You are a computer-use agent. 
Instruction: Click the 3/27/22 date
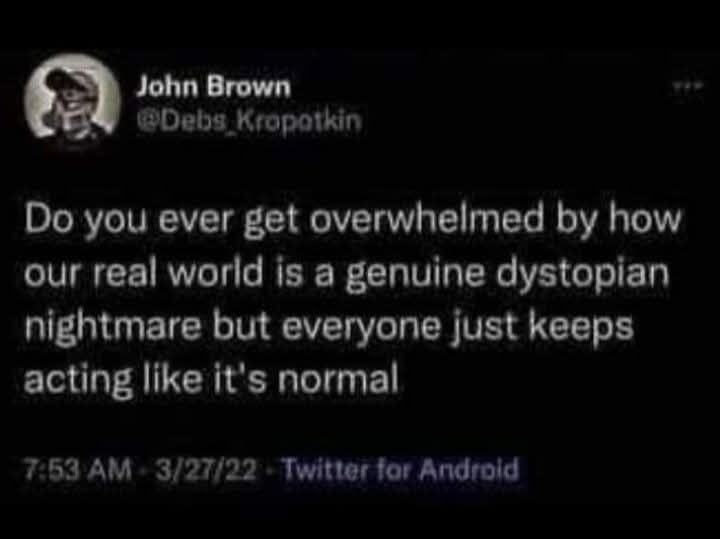pyautogui.click(x=206, y=470)
